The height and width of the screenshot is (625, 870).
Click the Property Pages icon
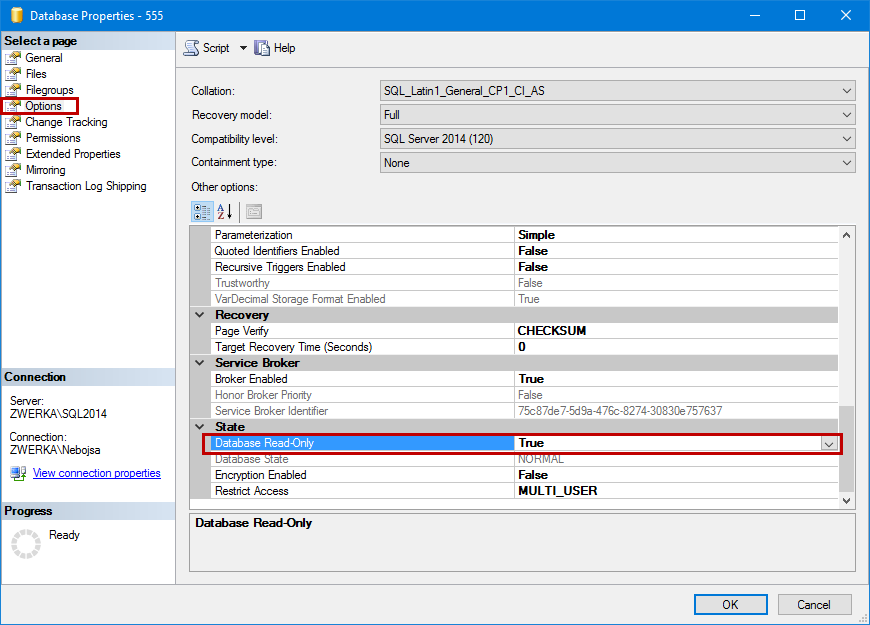coord(253,211)
